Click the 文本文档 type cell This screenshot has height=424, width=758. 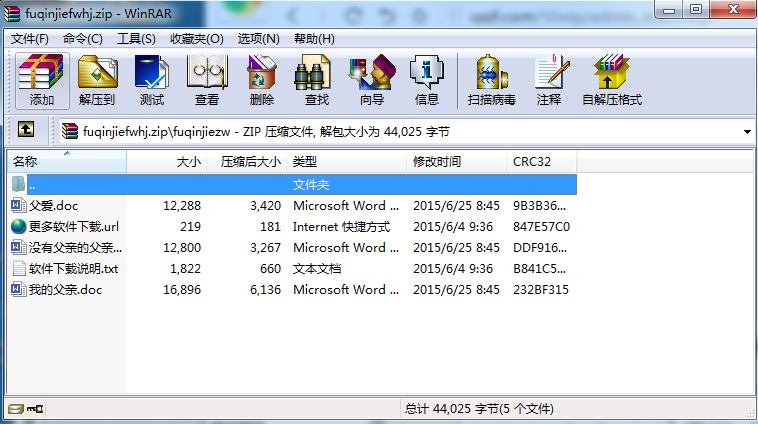[x=317, y=268]
